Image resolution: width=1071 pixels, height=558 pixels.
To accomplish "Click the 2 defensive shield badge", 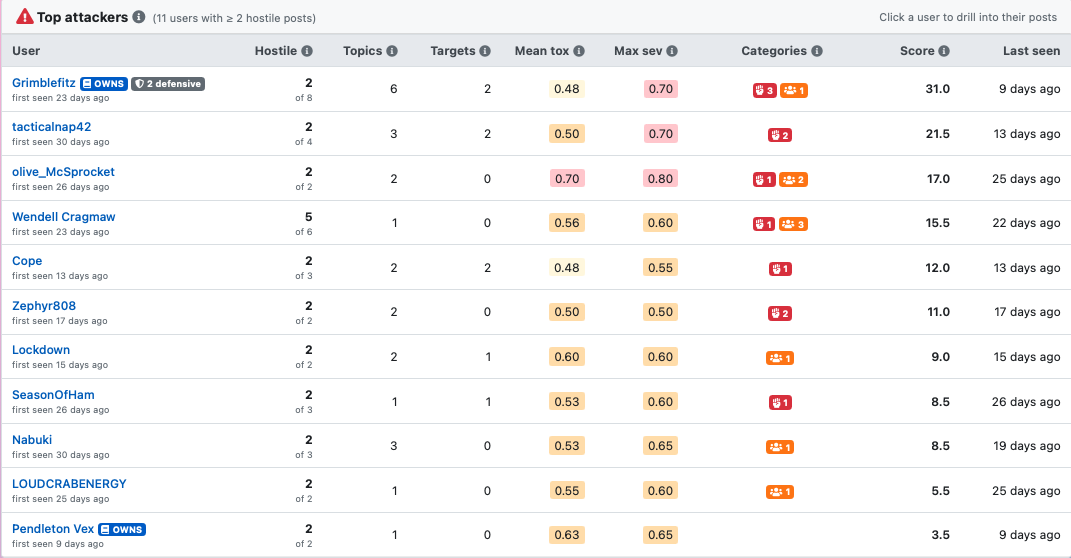I will [168, 84].
